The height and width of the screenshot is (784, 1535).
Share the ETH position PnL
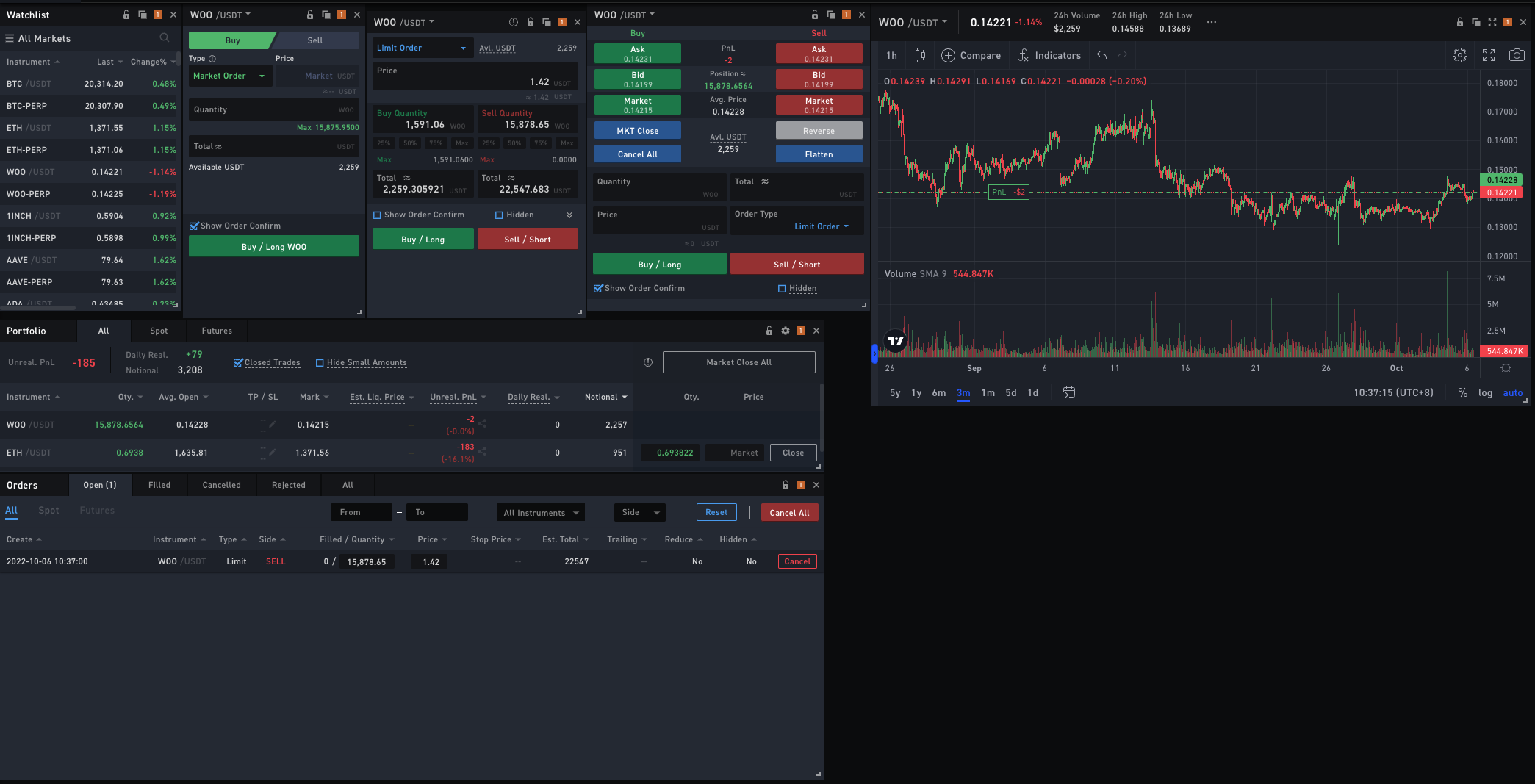point(483,450)
